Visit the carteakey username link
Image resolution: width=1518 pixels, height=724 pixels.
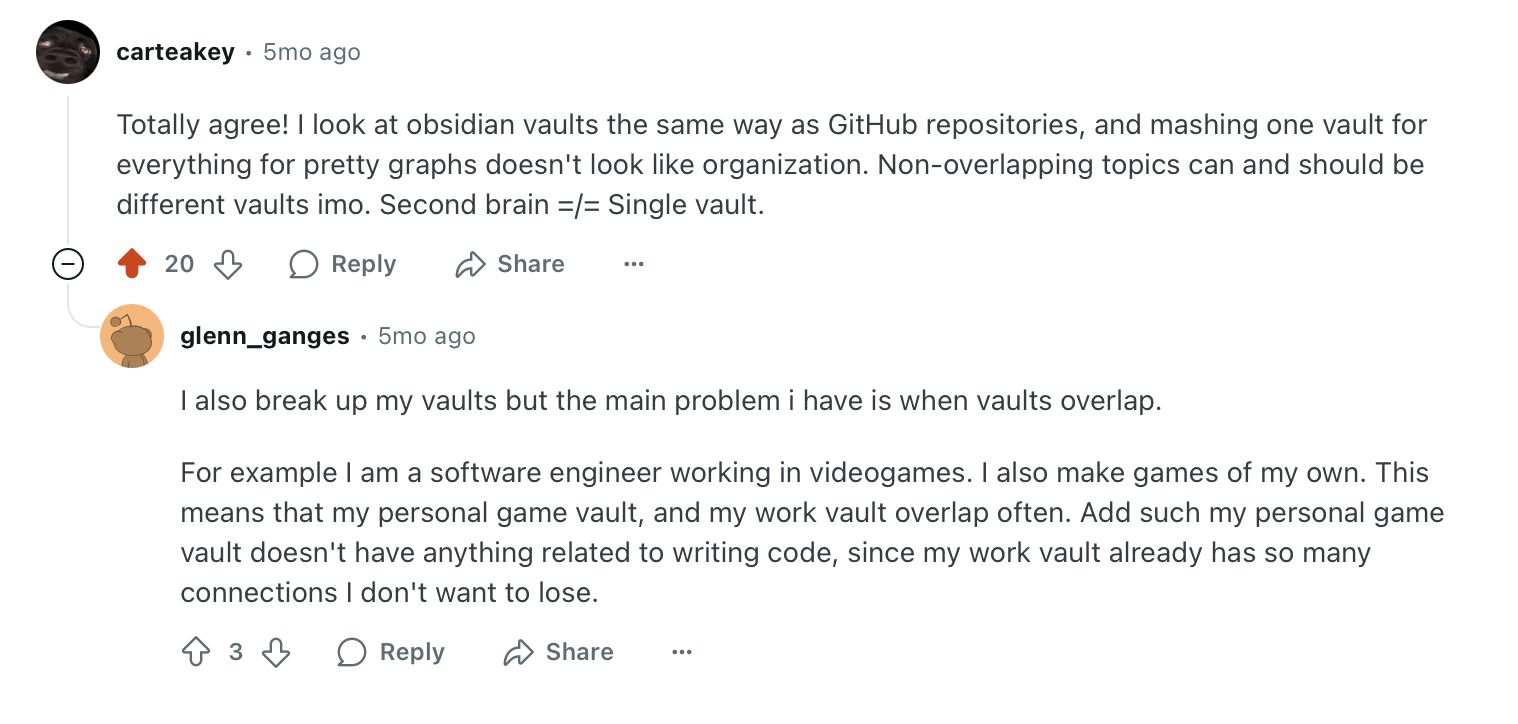(175, 52)
